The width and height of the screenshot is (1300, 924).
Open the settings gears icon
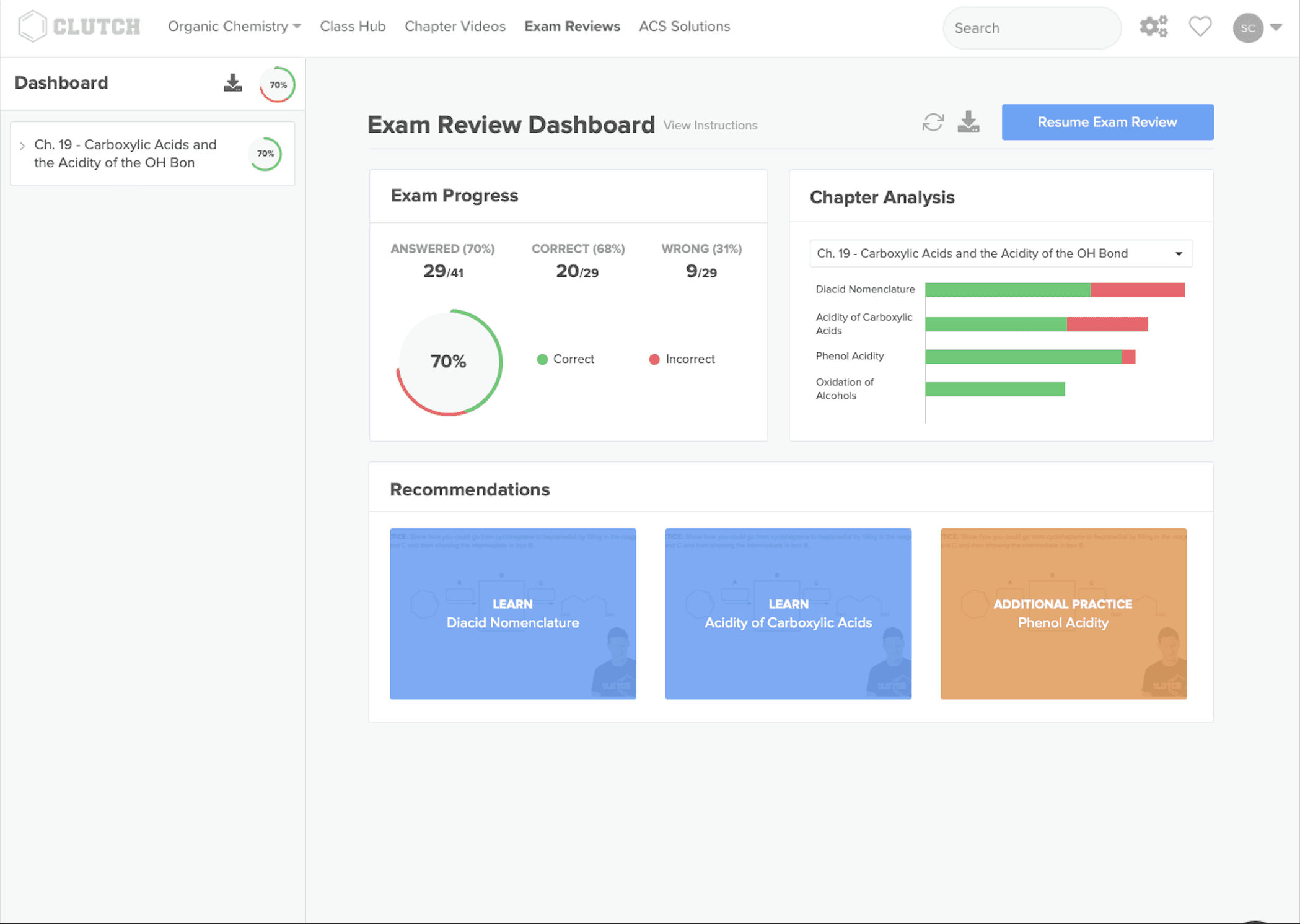(1153, 27)
